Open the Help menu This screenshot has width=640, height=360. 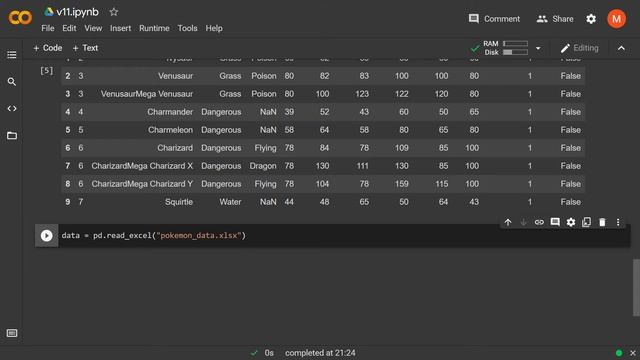[x=214, y=28]
